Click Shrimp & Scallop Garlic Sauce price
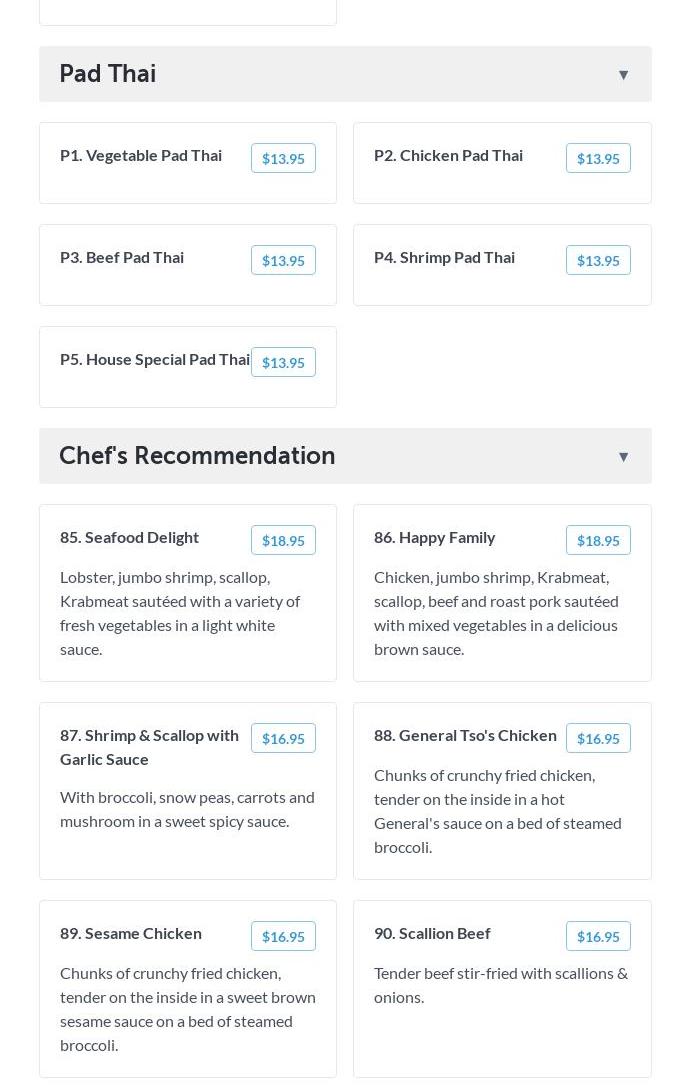 [283, 738]
